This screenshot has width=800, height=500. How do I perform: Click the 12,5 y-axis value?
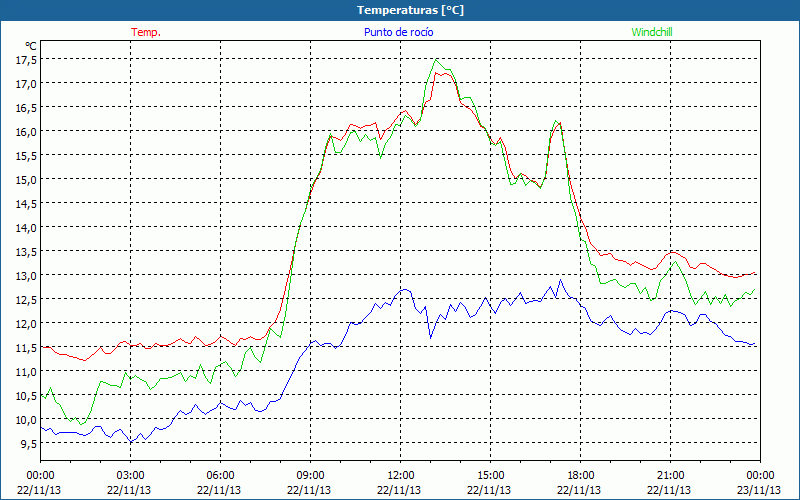27,299
